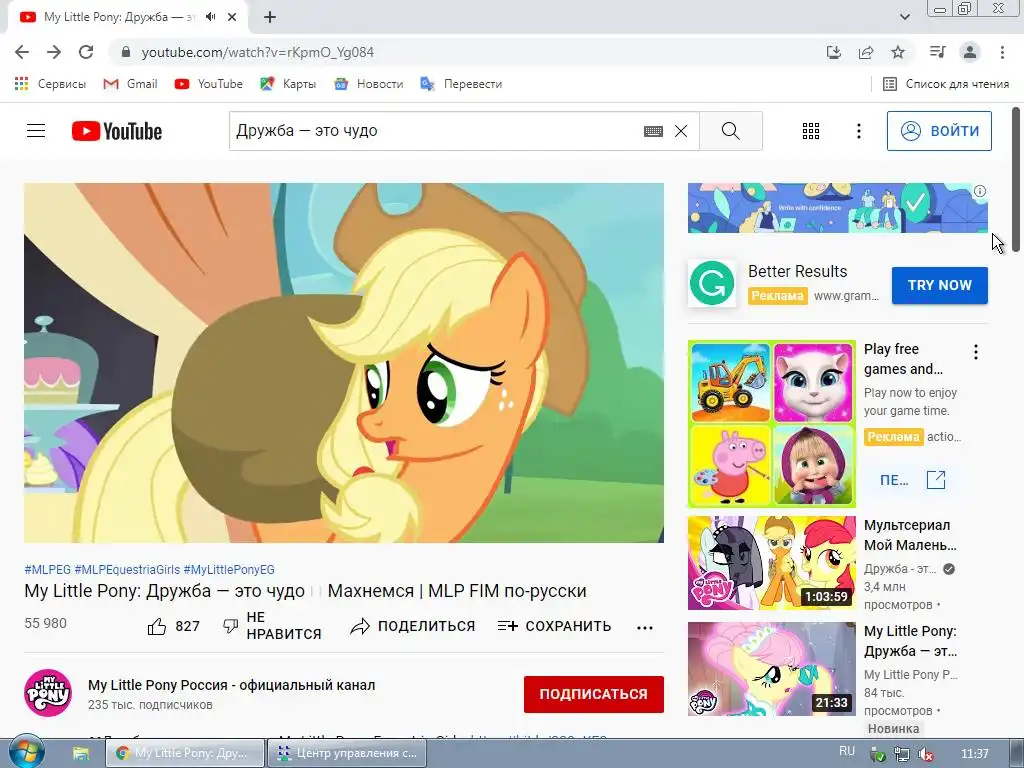The height and width of the screenshot is (768, 1024).
Task: Click the Applejack video player
Action: [344, 362]
